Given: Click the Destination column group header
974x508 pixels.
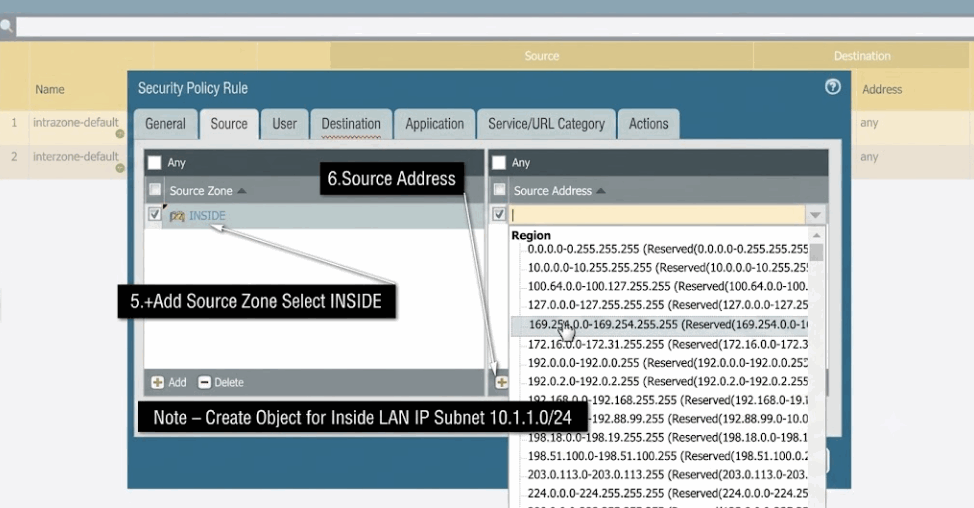Looking at the screenshot, I should click(862, 56).
